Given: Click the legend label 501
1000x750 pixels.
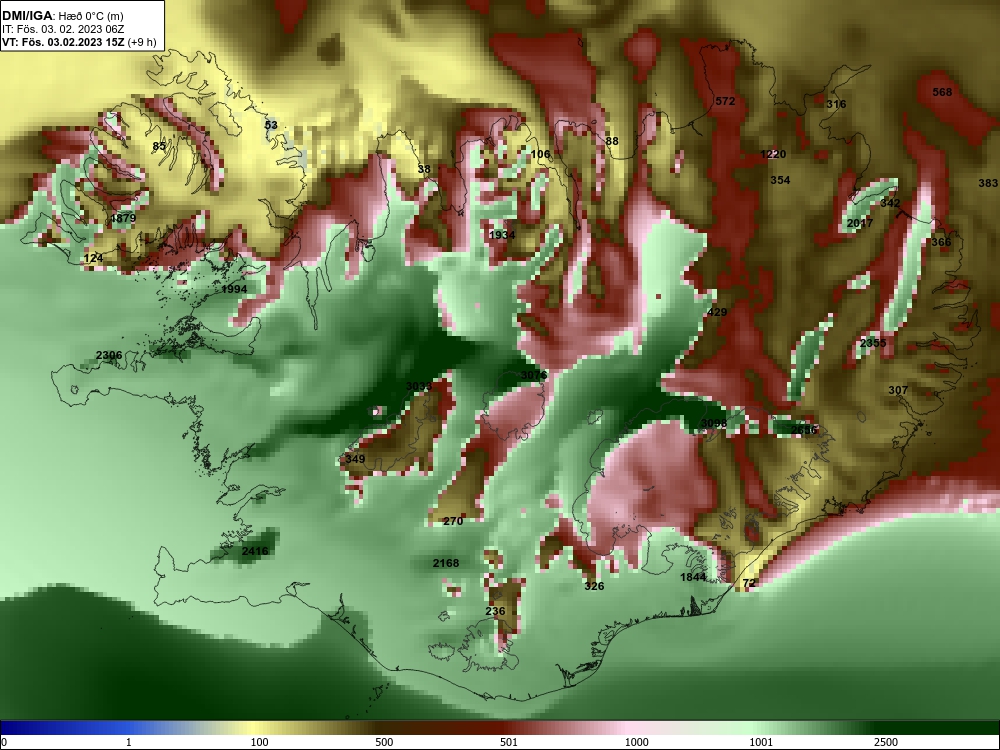Looking at the screenshot, I should [x=509, y=742].
